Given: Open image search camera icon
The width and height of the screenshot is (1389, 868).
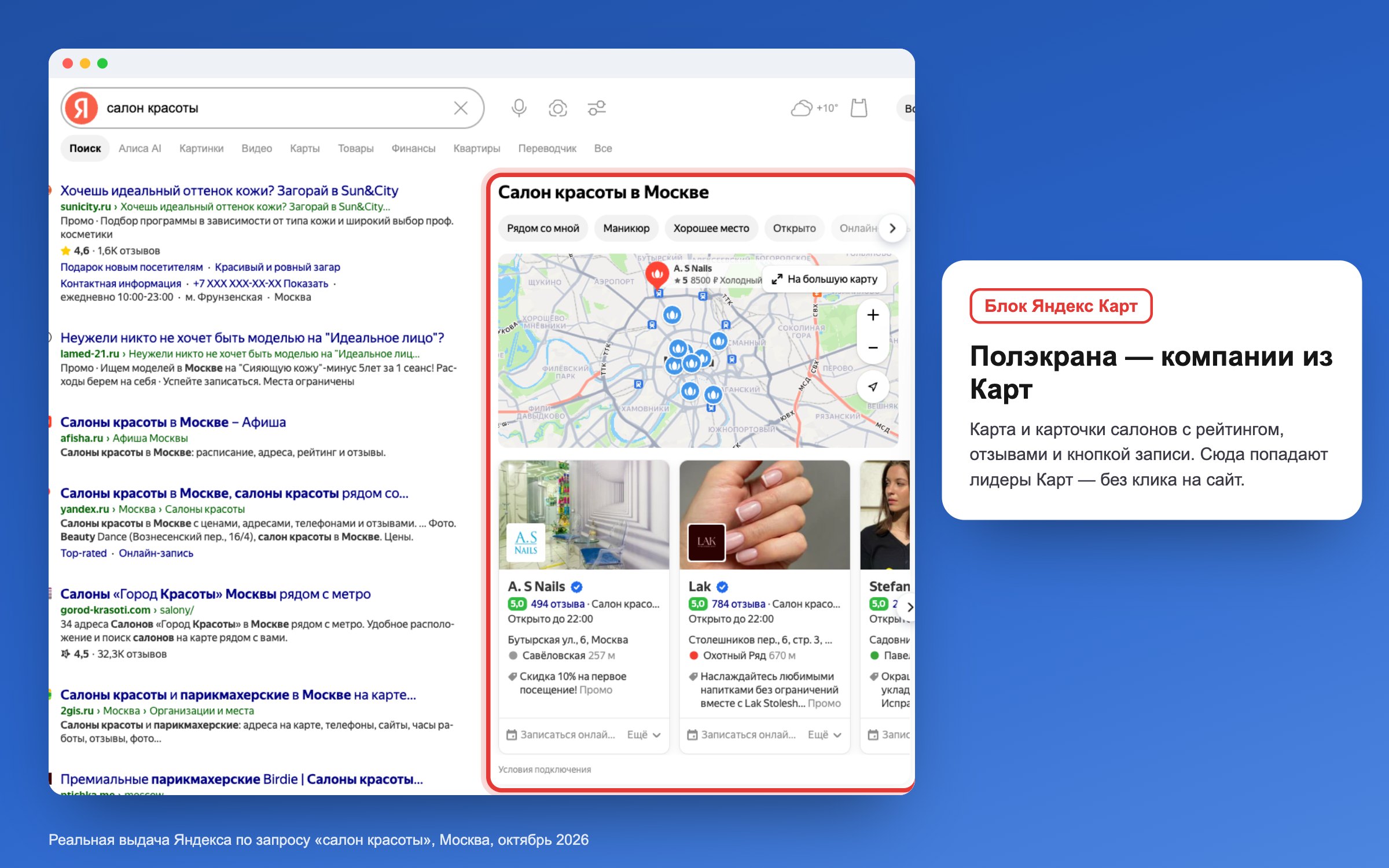Looking at the screenshot, I should (x=558, y=108).
